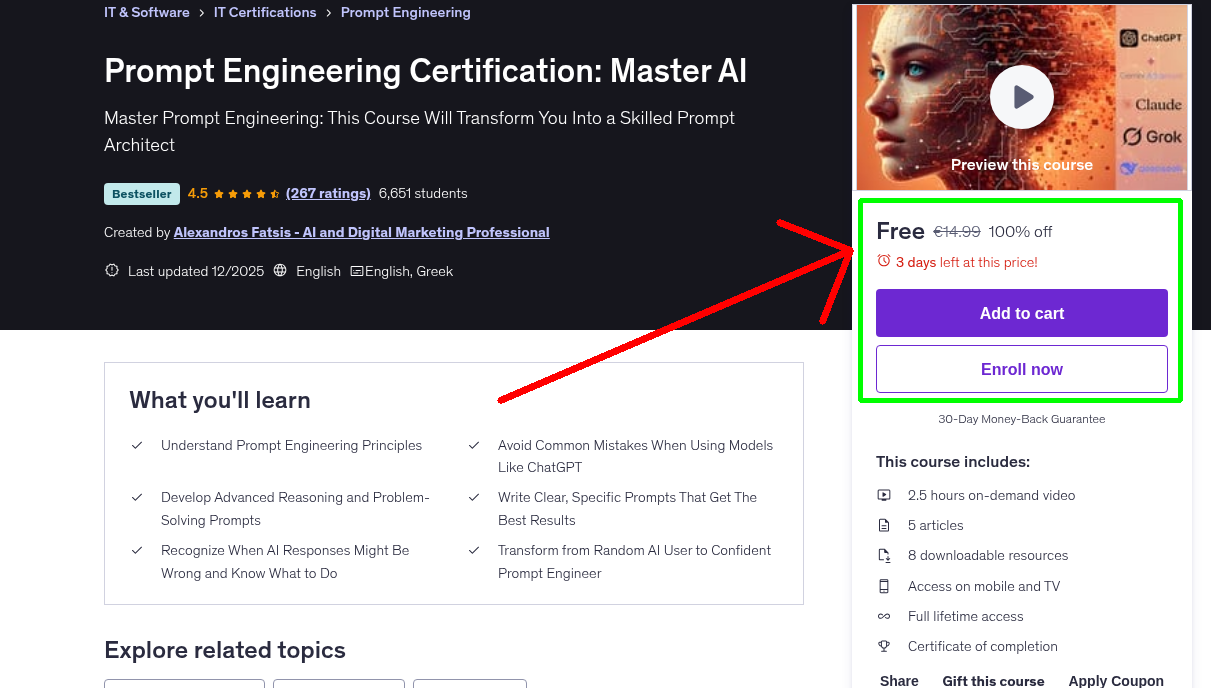Visit Alexandros Fatsis instructor profile

pyautogui.click(x=361, y=231)
